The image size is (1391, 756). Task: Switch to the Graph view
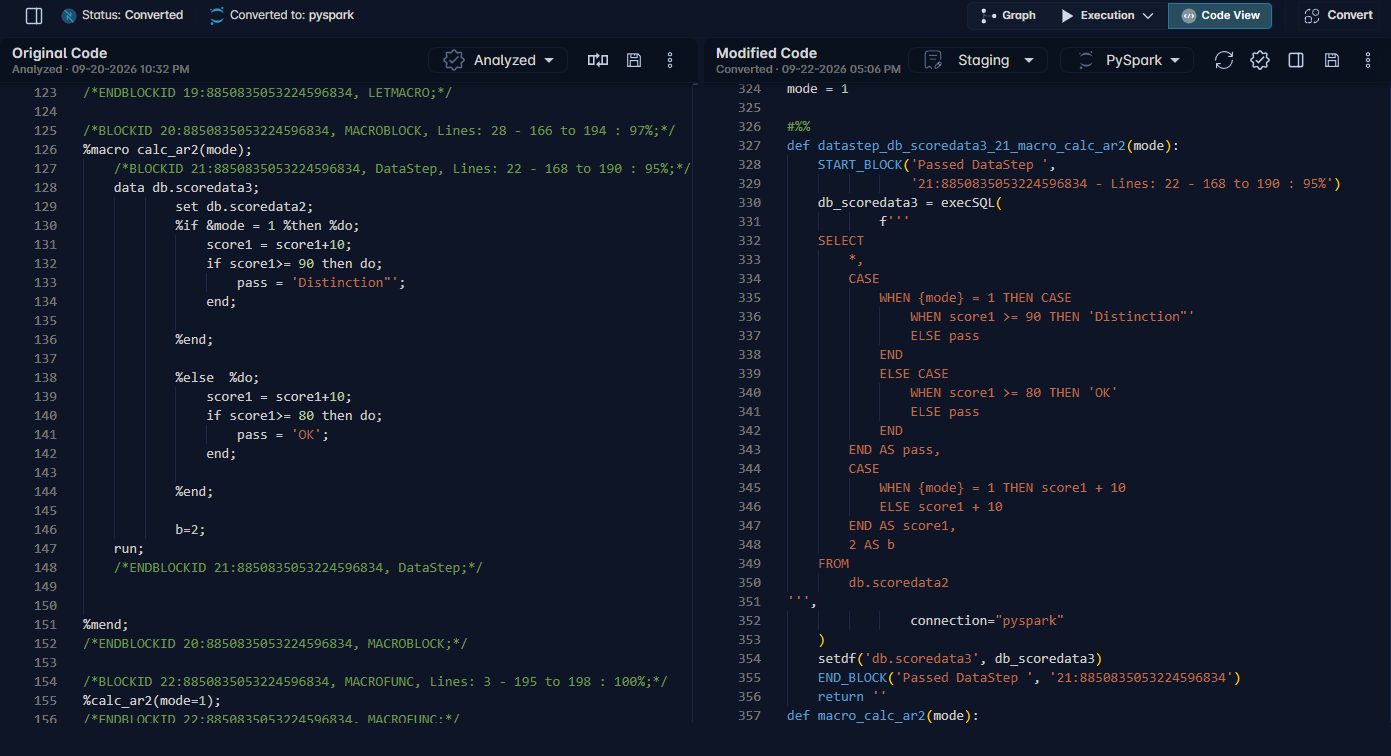1008,16
